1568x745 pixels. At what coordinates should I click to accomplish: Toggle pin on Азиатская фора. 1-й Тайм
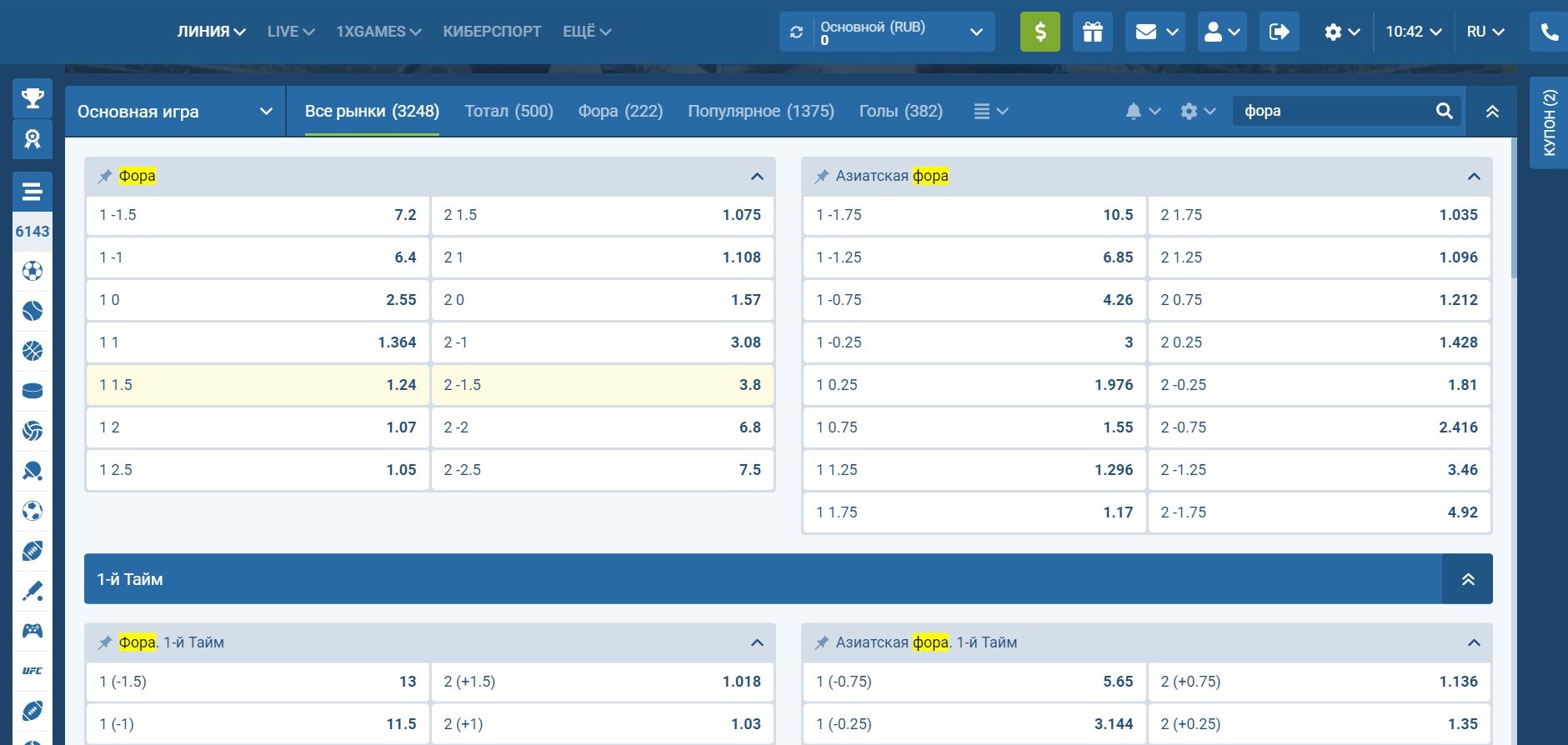click(822, 642)
